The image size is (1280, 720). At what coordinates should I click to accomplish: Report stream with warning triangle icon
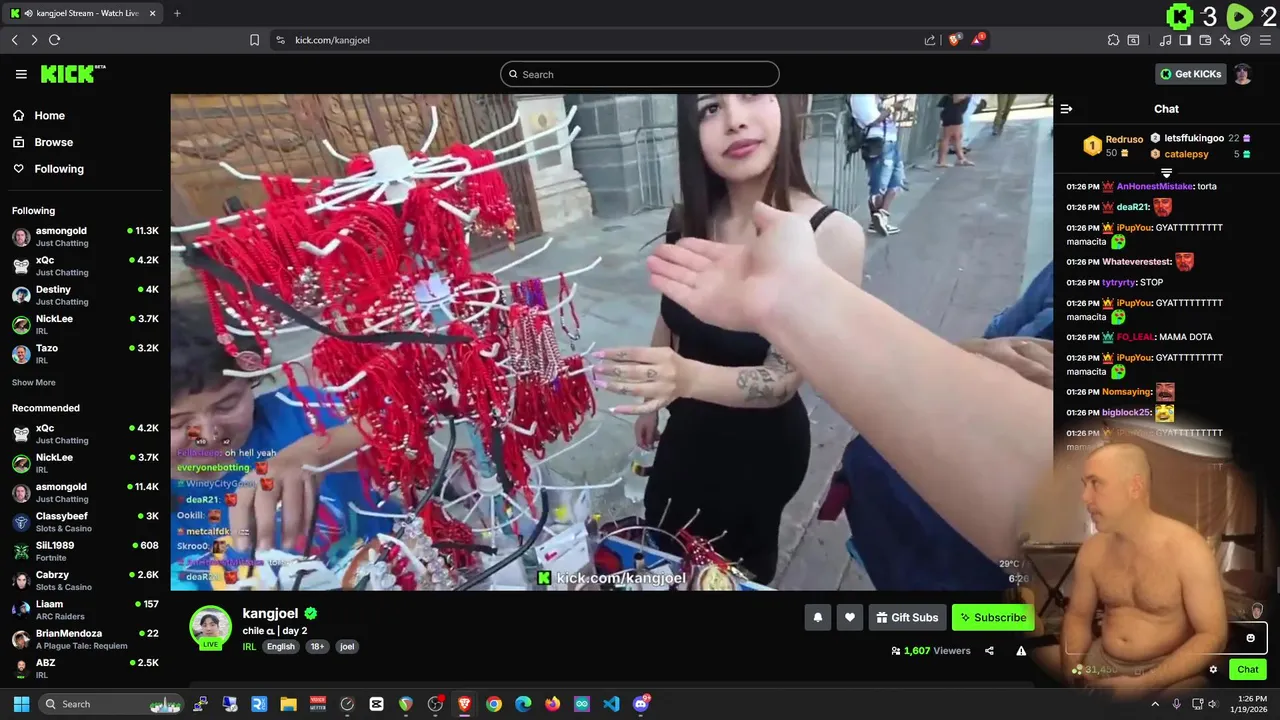1021,650
